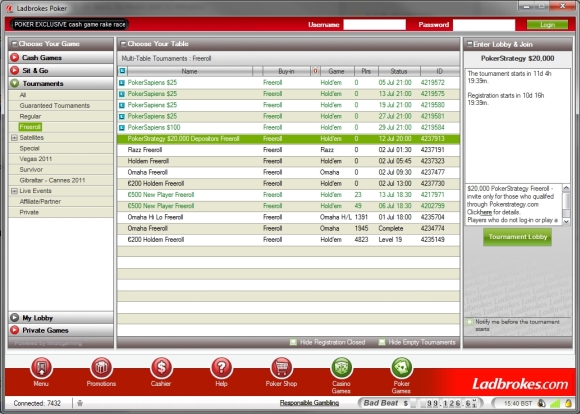Click the Tournament Lobby button
This screenshot has height=414, width=580.
(x=517, y=237)
